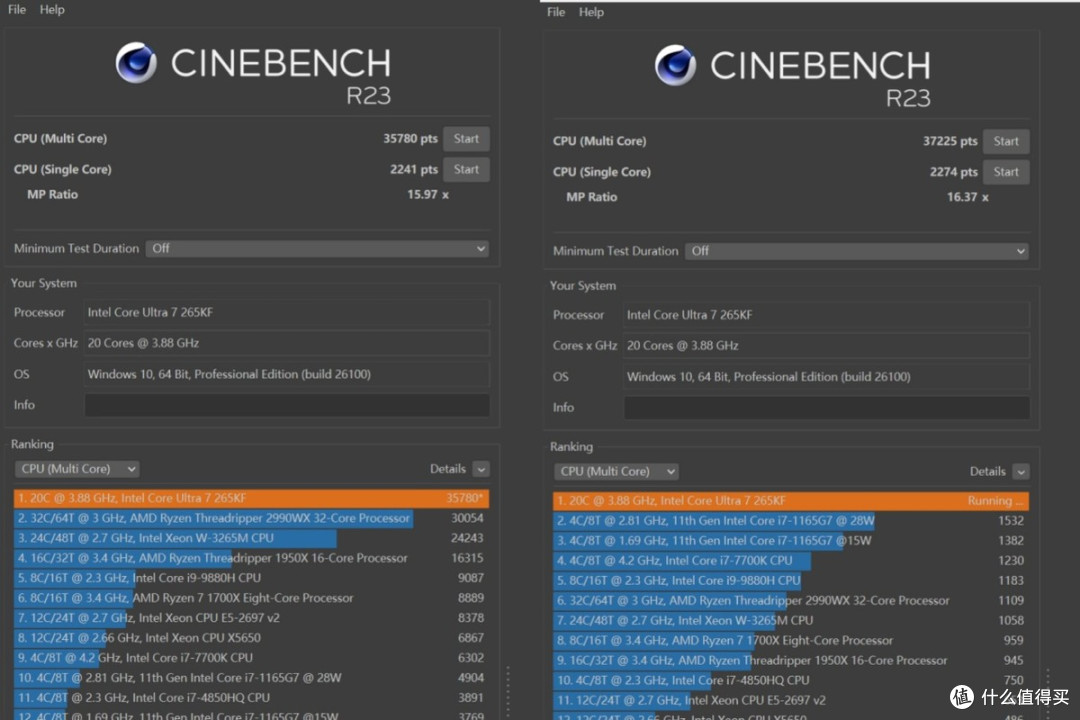Select i7-1165G7 @ 28W row scoring 4904

tap(251, 678)
